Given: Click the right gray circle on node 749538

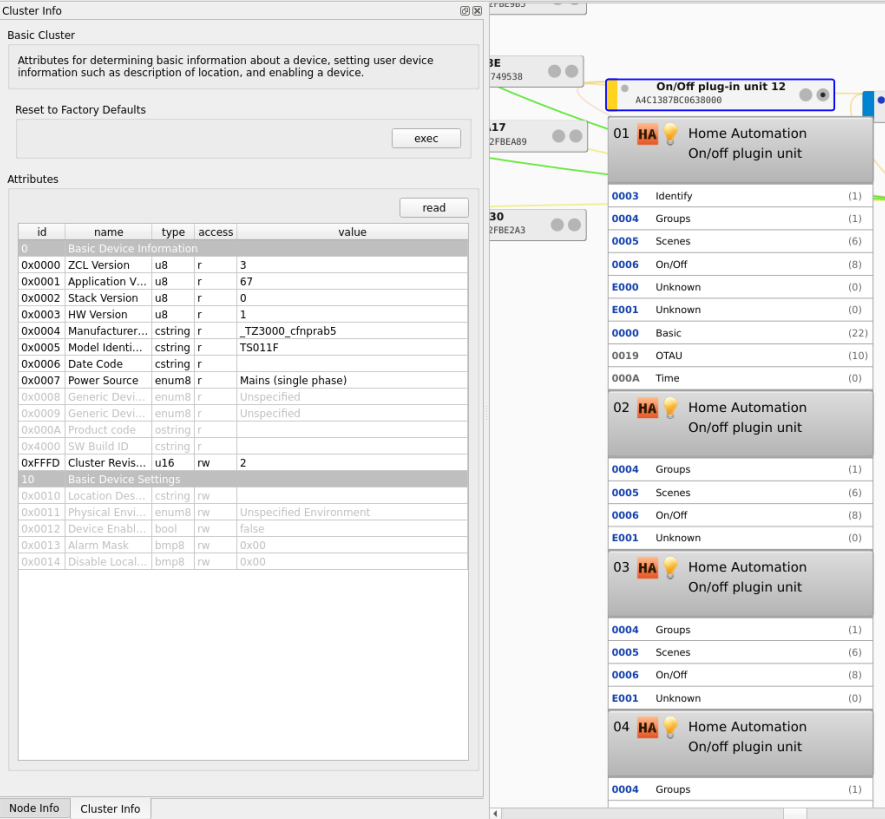Looking at the screenshot, I should point(572,71).
